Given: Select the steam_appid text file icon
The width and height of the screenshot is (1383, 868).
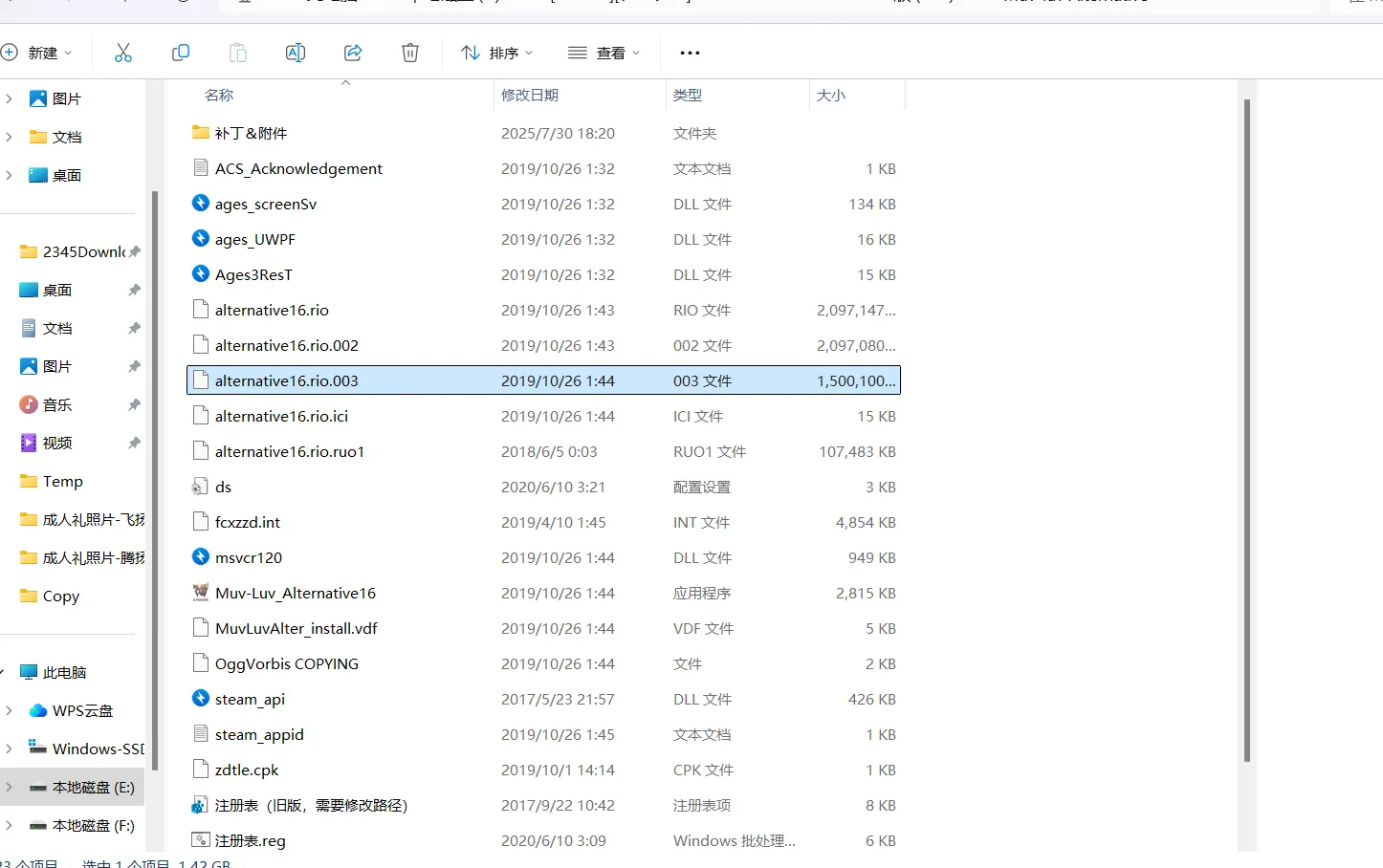Looking at the screenshot, I should pyautogui.click(x=201, y=734).
